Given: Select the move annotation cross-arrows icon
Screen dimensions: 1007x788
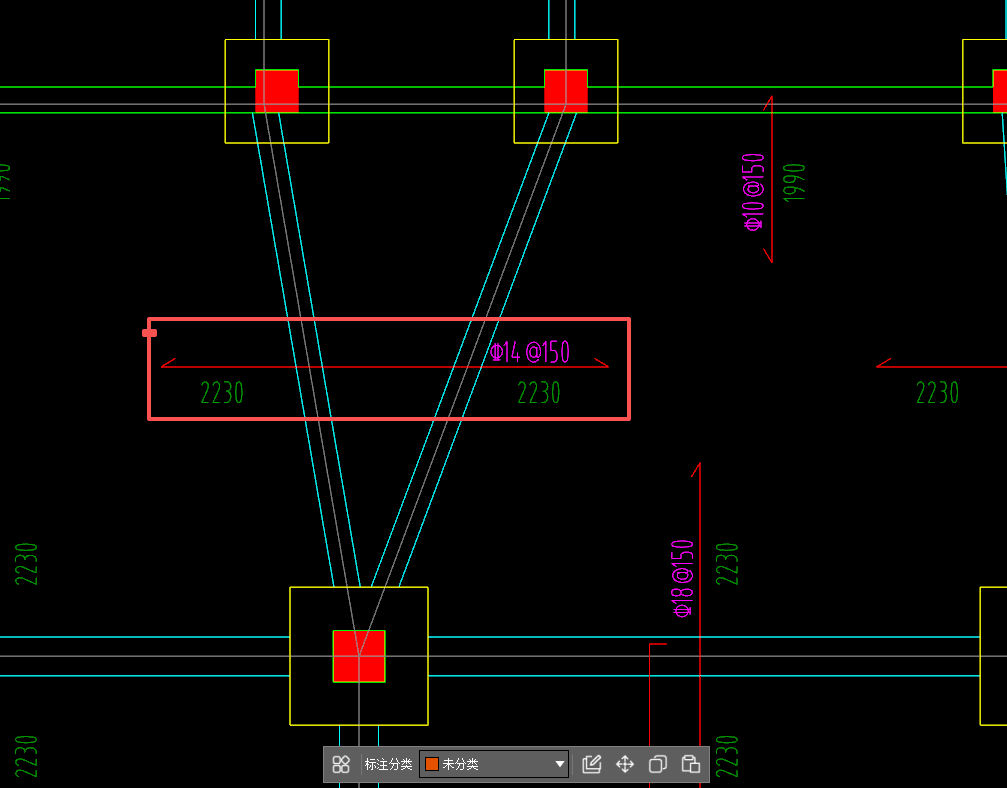Looking at the screenshot, I should coord(625,764).
